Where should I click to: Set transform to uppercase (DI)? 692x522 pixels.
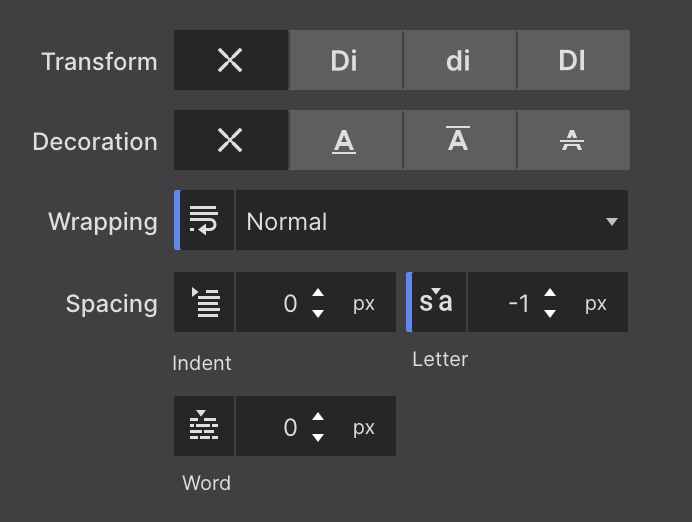coord(573,60)
